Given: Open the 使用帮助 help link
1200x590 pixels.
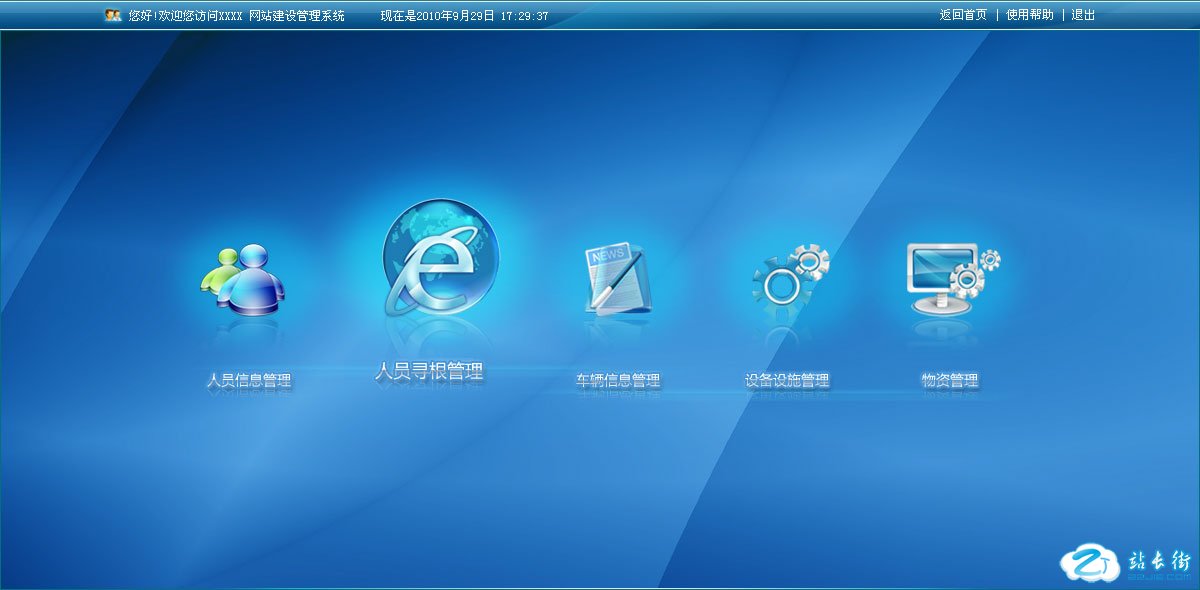Looking at the screenshot, I should pos(1029,15).
